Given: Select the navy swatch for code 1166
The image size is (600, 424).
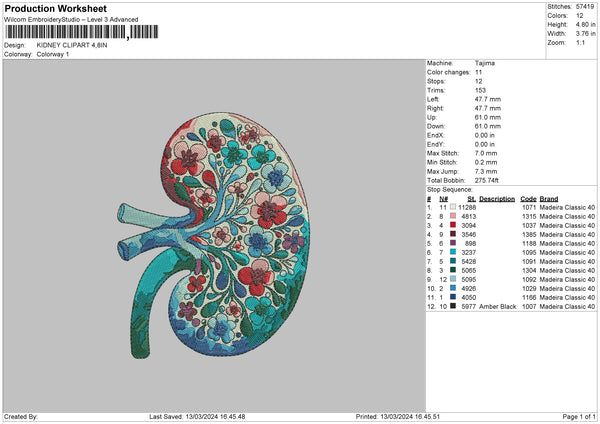Looking at the screenshot, I should [x=453, y=297].
